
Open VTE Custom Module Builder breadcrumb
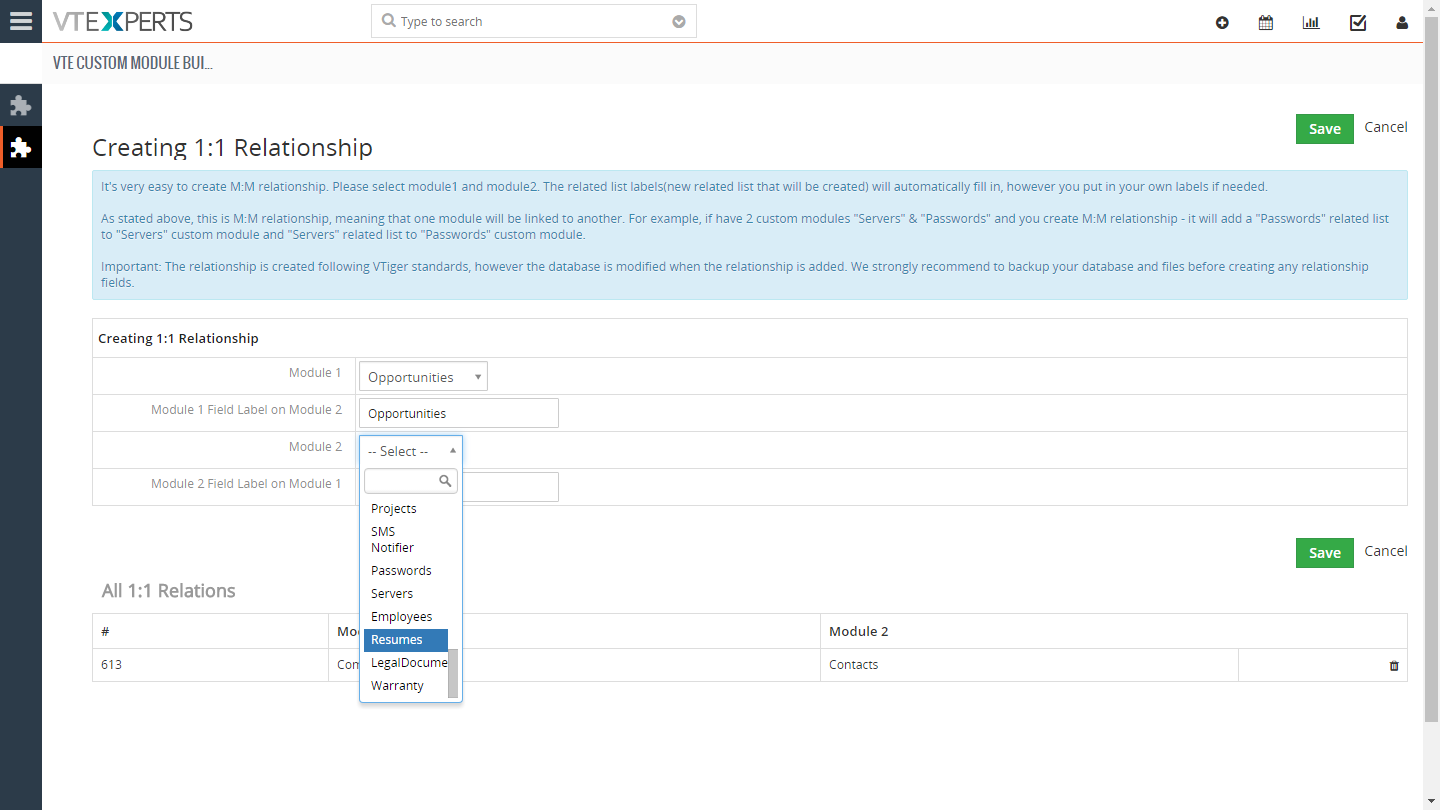click(133, 63)
